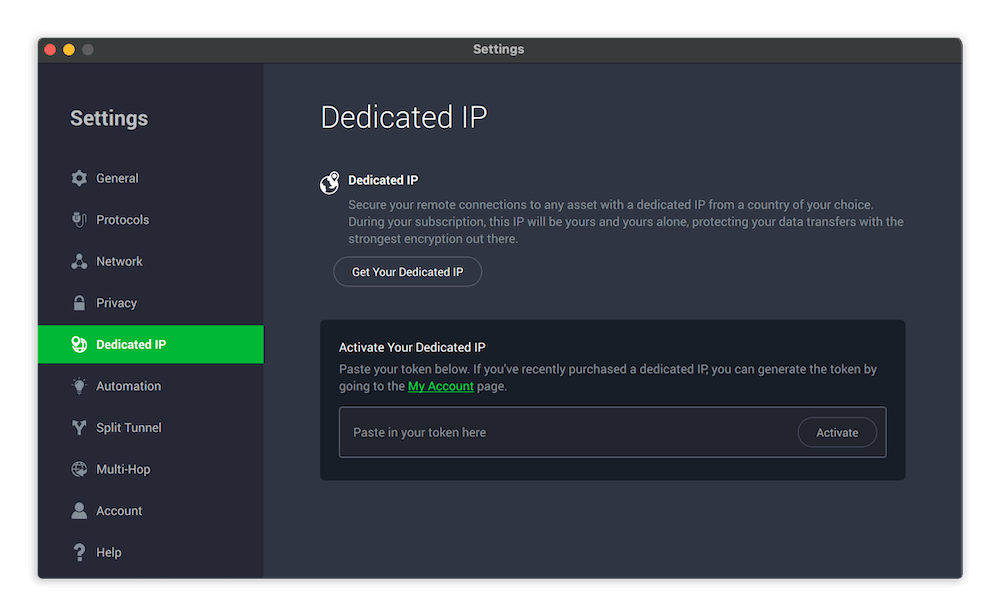Viewport: 1000px width, 616px height.
Task: Open the Multi-Hop section label
Action: (123, 469)
